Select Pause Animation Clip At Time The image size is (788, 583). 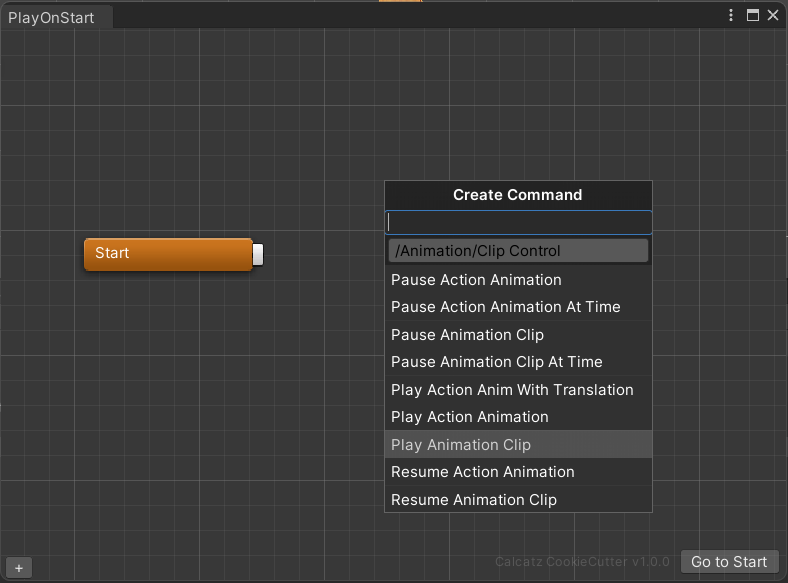coord(518,362)
